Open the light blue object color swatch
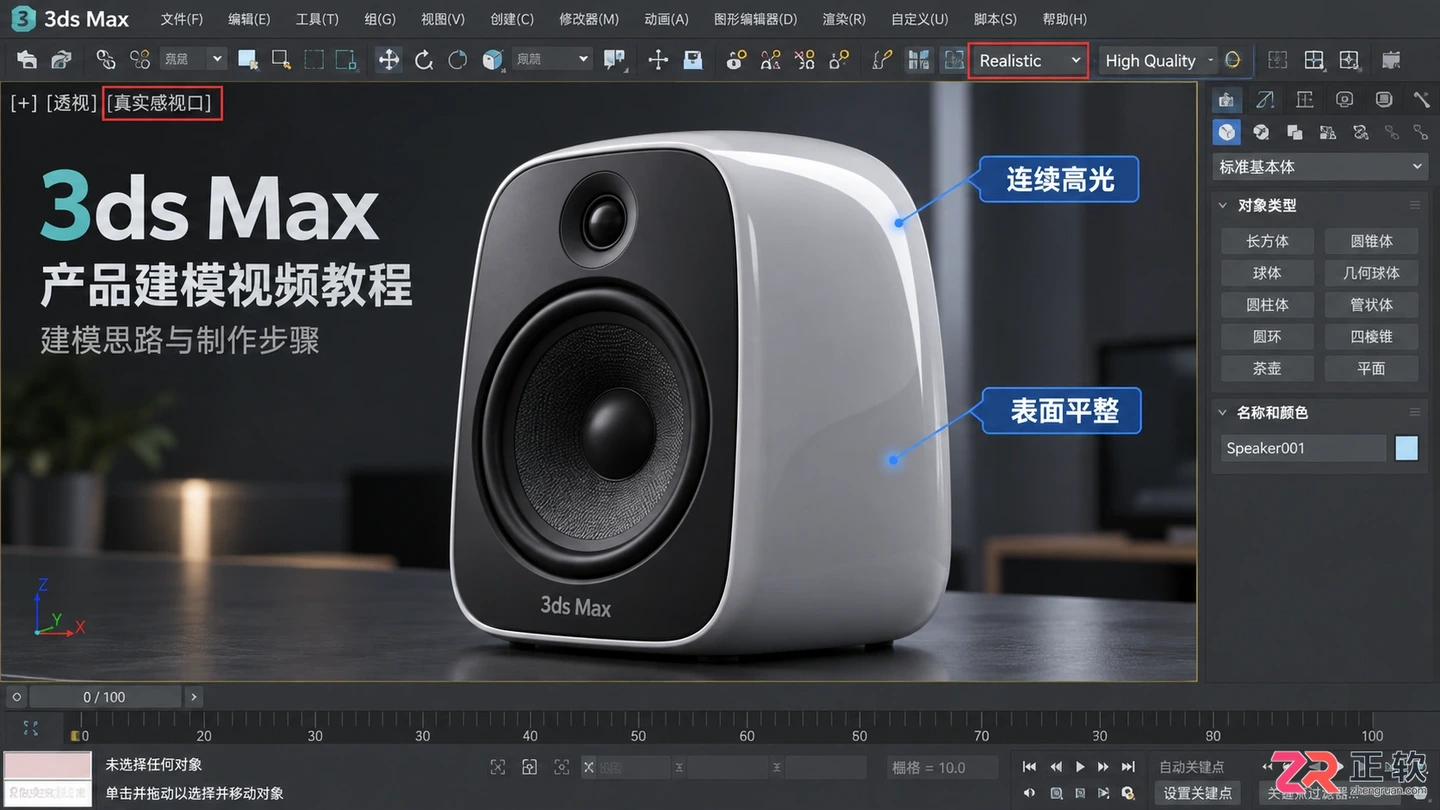The height and width of the screenshot is (810, 1440). [x=1407, y=448]
